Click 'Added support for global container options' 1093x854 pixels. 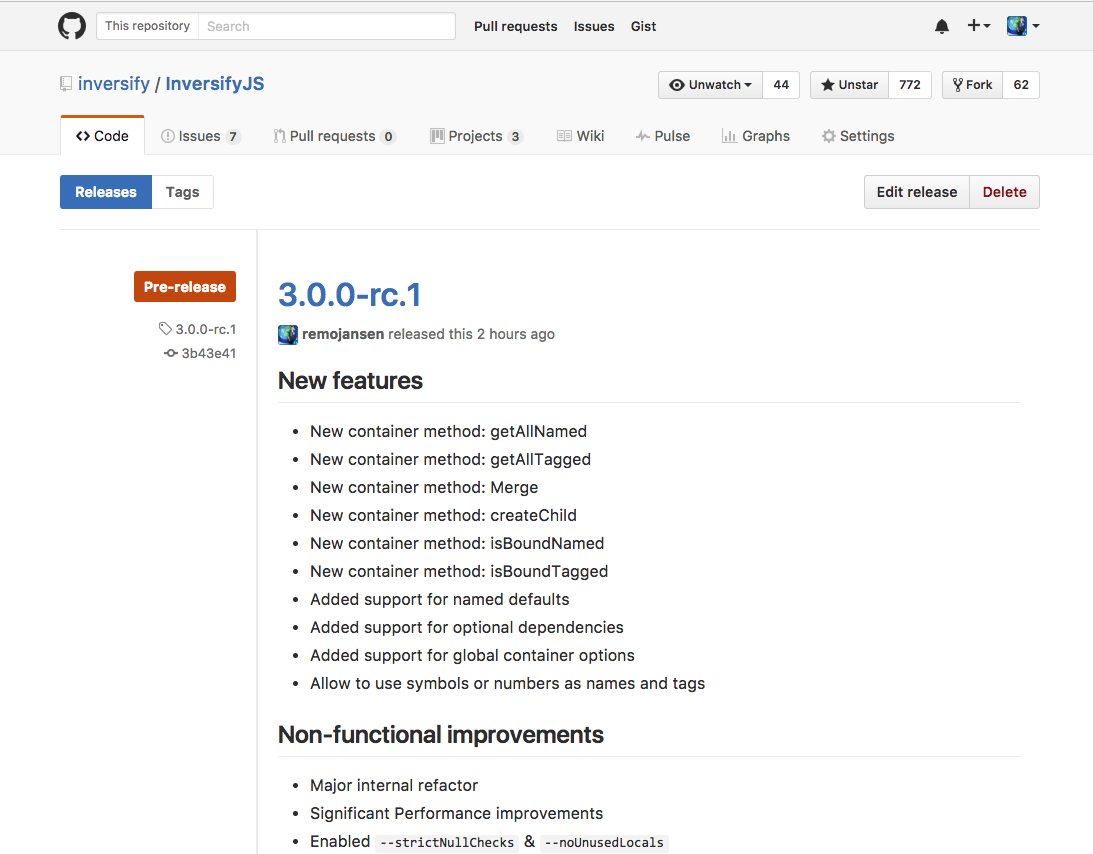(473, 655)
